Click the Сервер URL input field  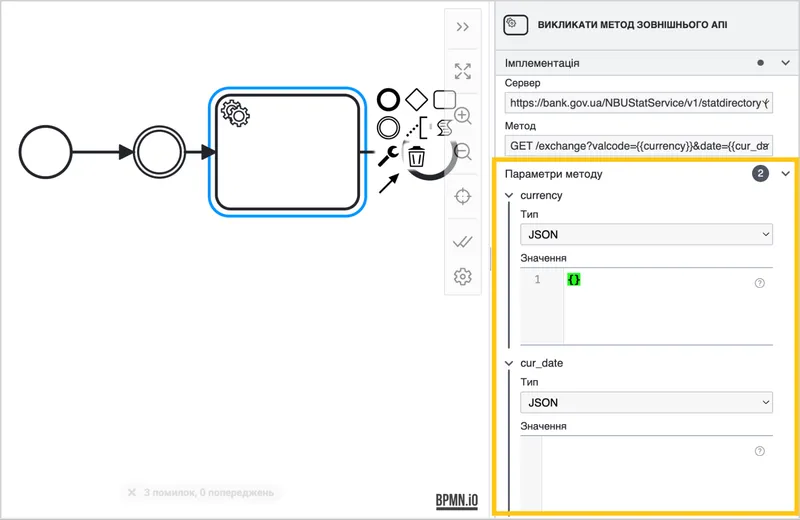click(x=639, y=103)
